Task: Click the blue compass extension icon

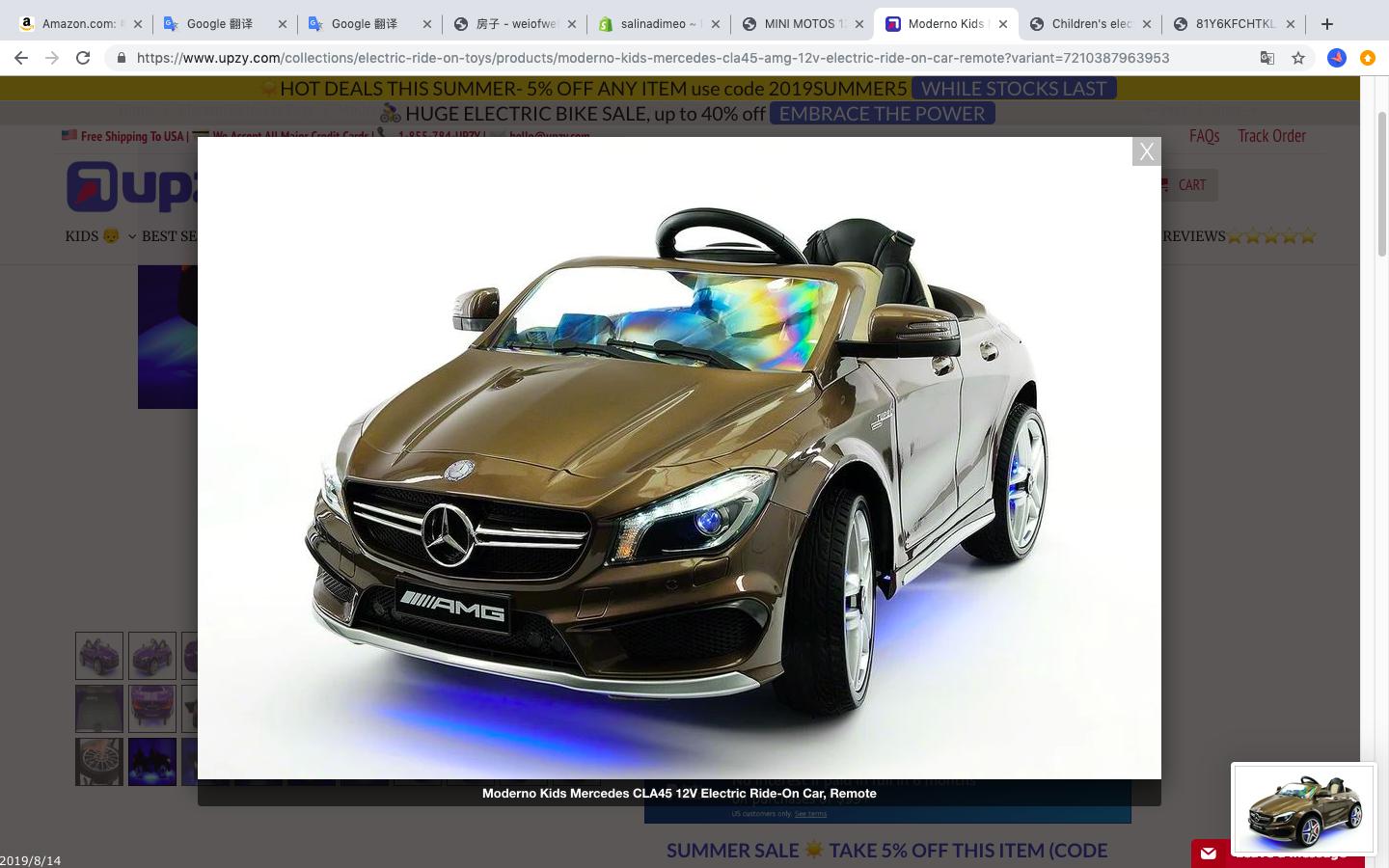Action: click(x=1336, y=58)
